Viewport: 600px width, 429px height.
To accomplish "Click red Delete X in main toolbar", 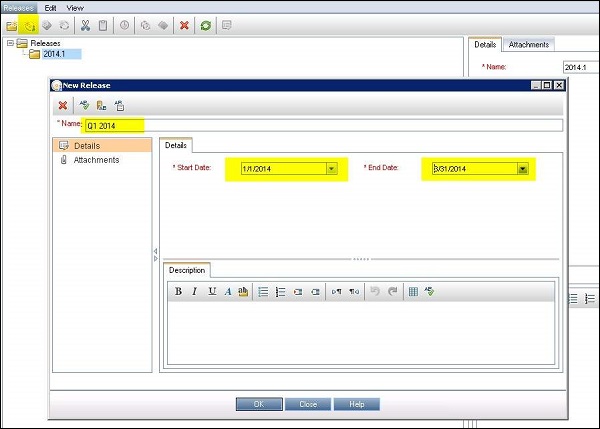I will click(184, 25).
